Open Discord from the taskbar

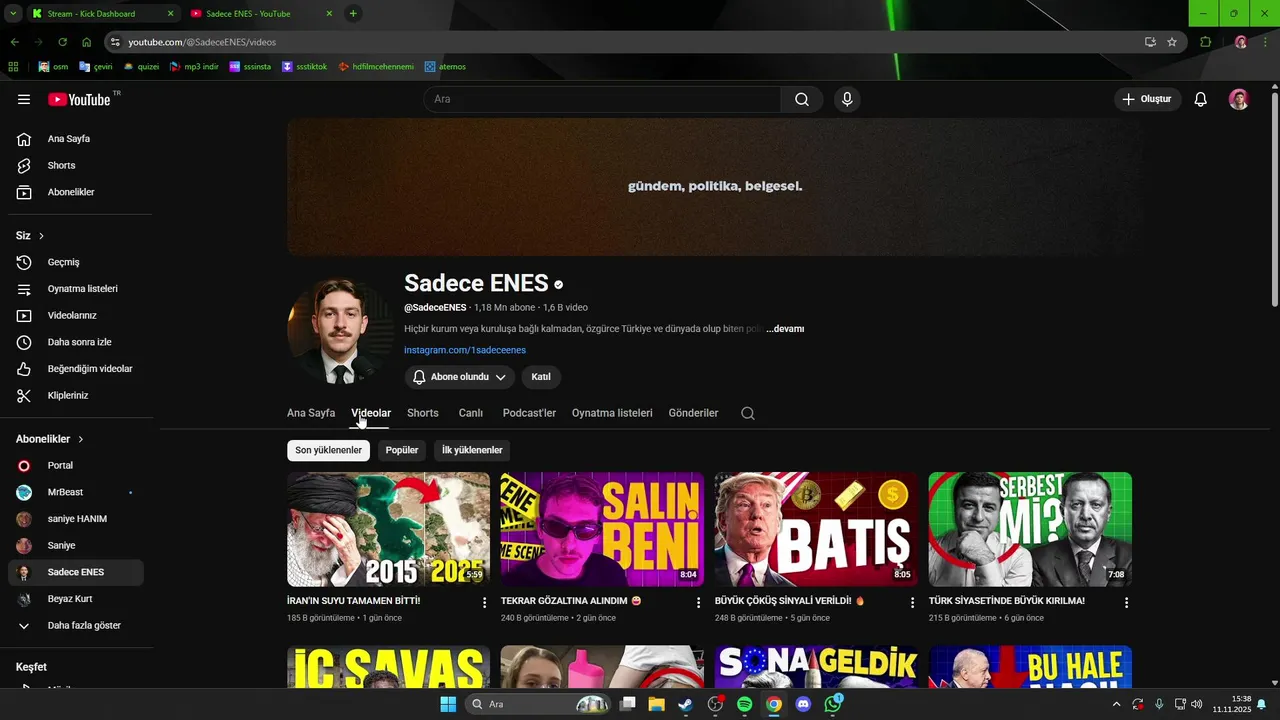click(803, 704)
